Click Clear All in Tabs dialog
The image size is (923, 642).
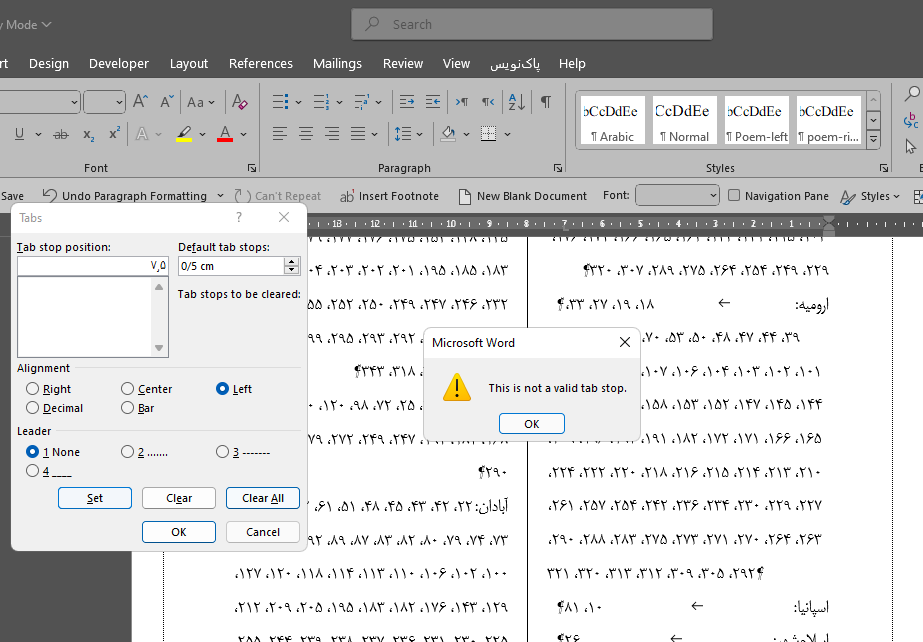pos(262,498)
